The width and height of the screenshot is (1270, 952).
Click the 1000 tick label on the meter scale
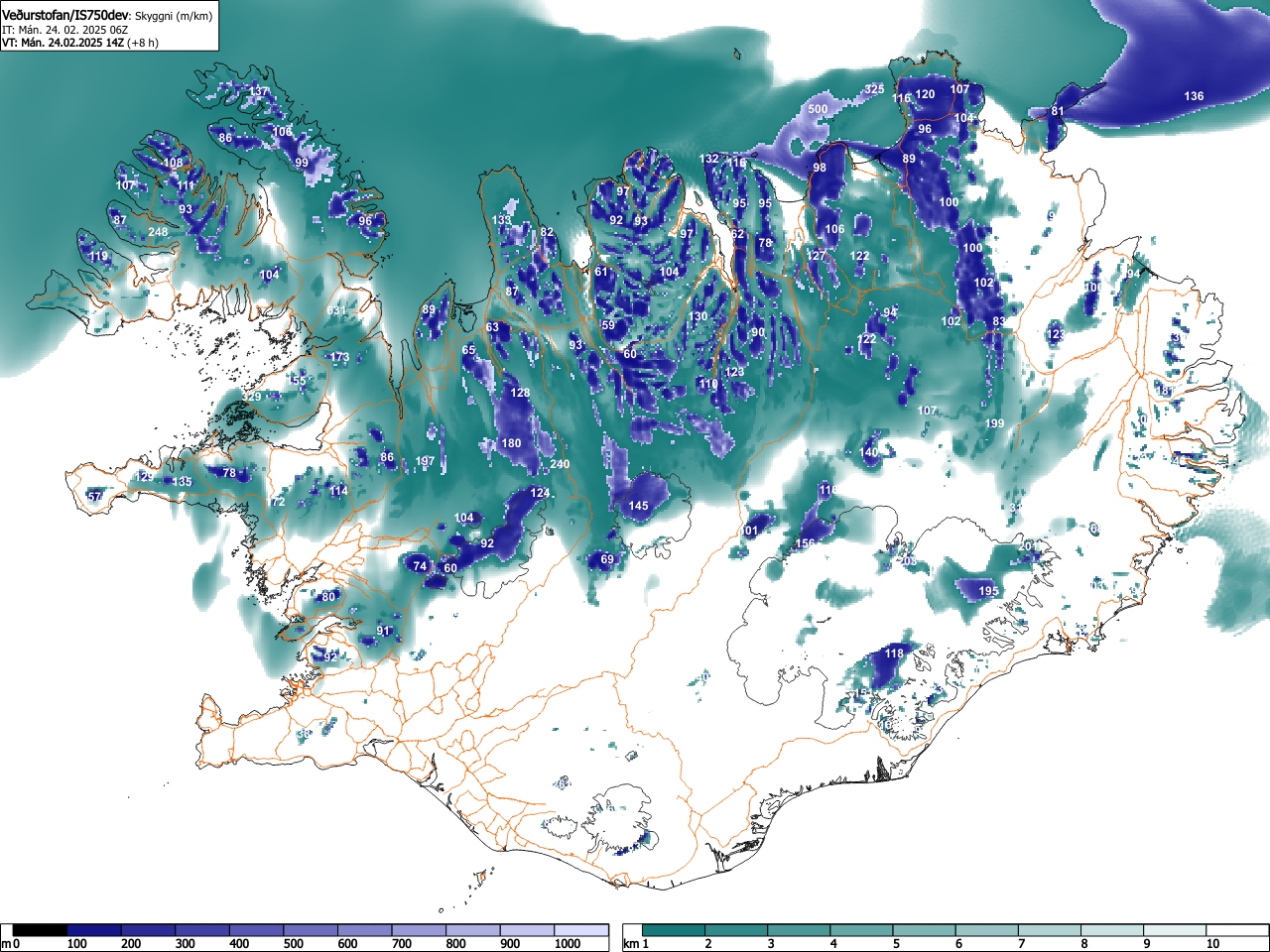(x=568, y=944)
